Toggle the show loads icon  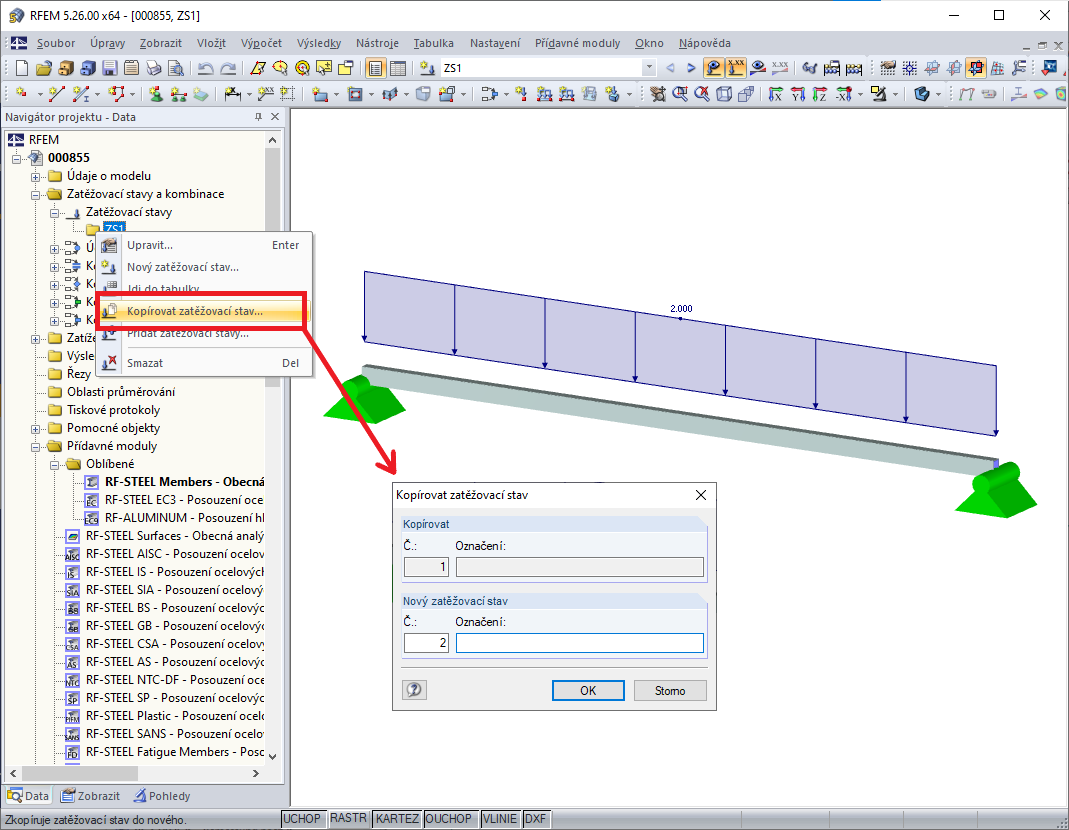(713, 68)
